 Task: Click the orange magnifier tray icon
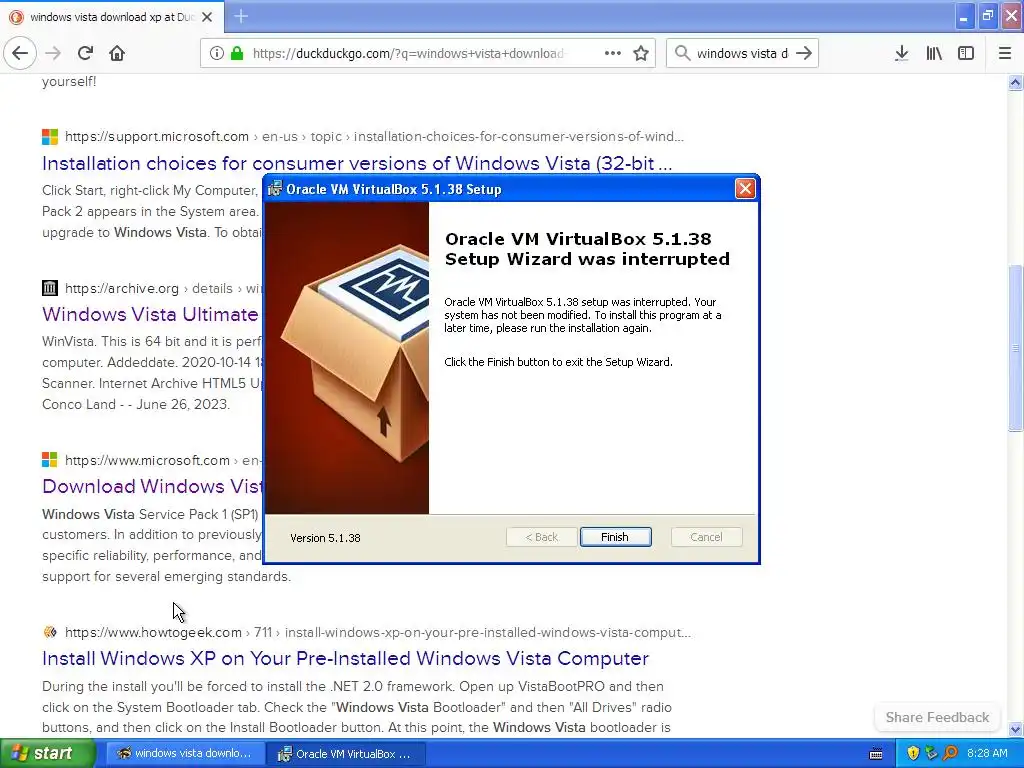click(x=950, y=753)
